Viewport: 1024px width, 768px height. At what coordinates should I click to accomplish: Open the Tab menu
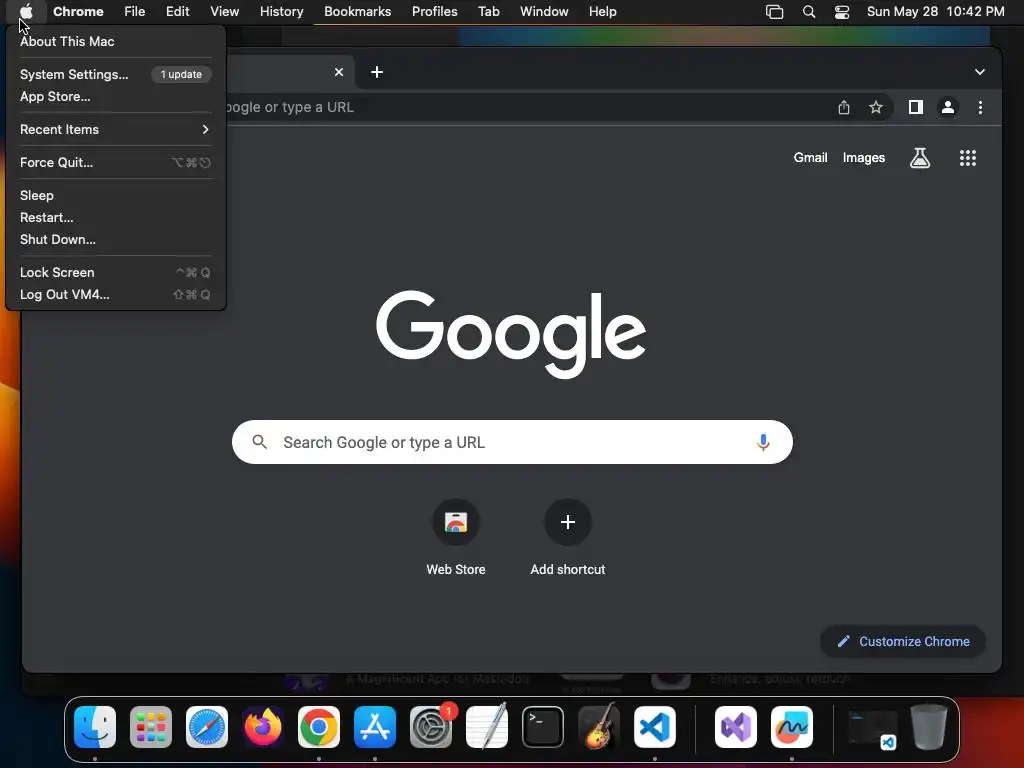(488, 11)
